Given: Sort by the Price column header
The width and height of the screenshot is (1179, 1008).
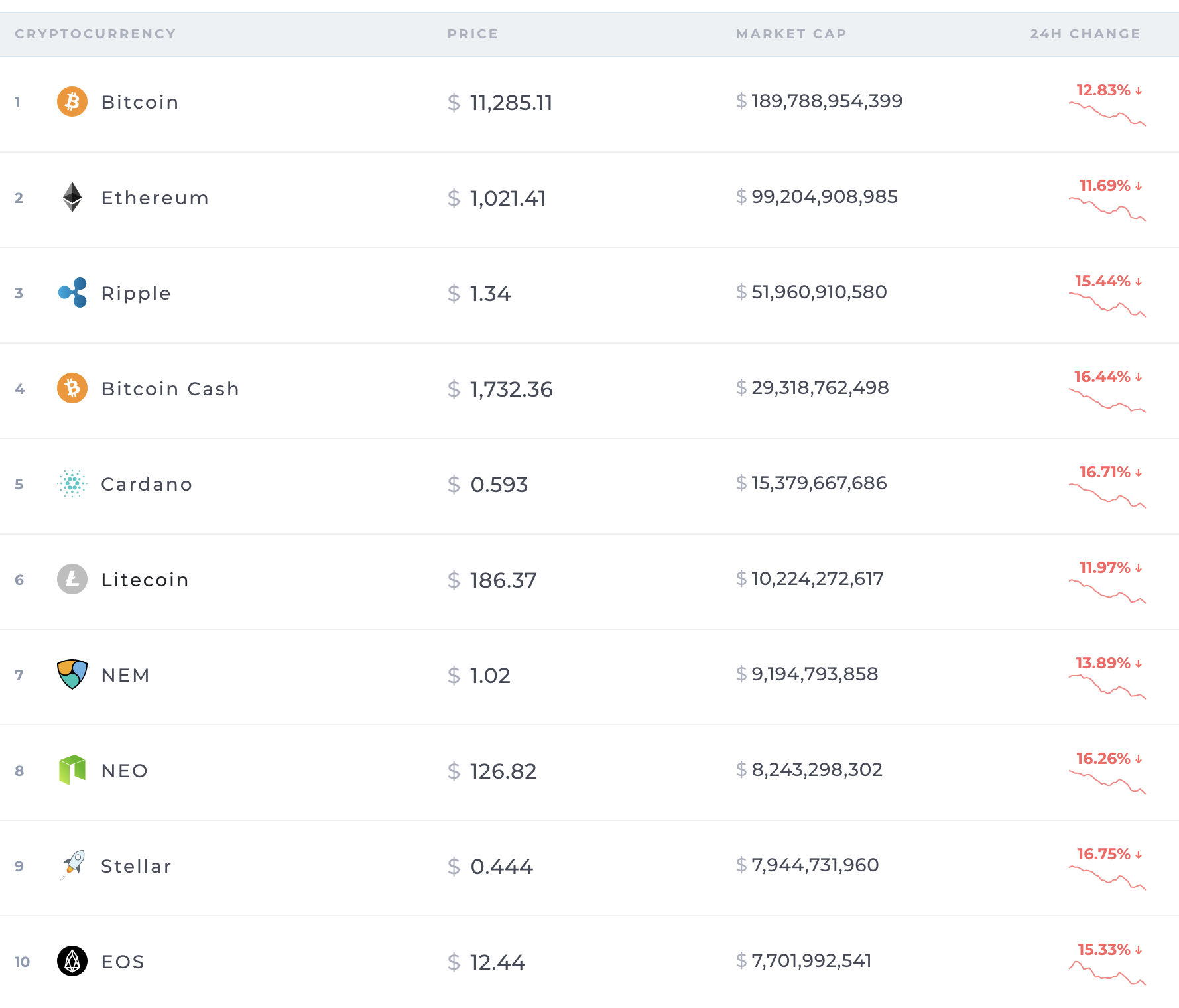Looking at the screenshot, I should (x=473, y=34).
